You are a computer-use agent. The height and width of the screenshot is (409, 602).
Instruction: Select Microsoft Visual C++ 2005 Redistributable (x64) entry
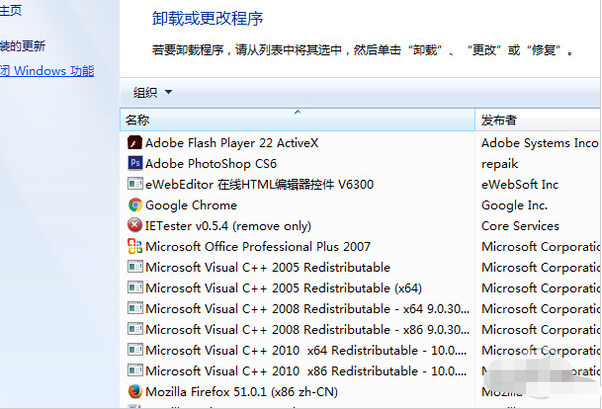[283, 288]
